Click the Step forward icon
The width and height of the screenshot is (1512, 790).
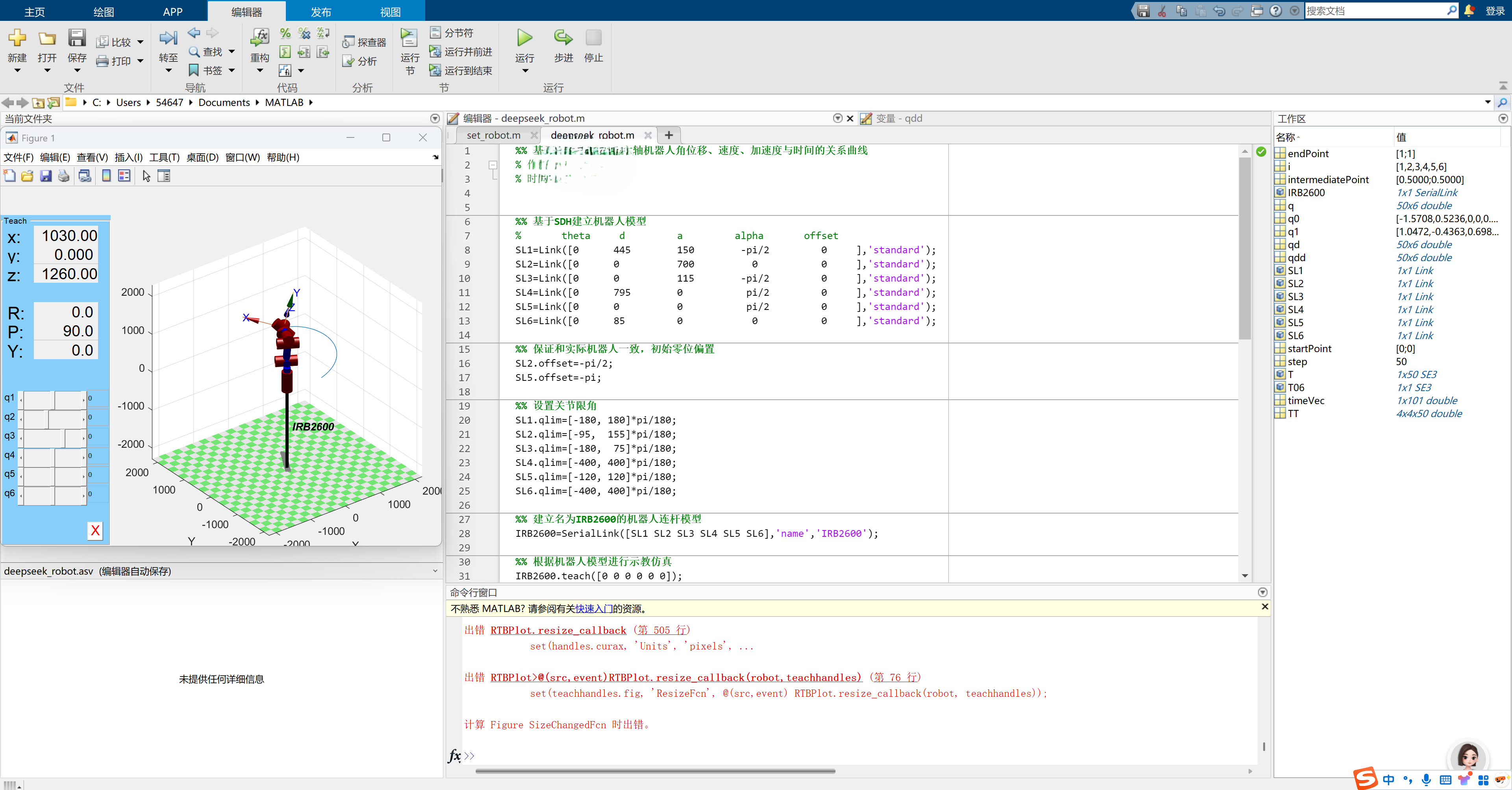coord(563,38)
